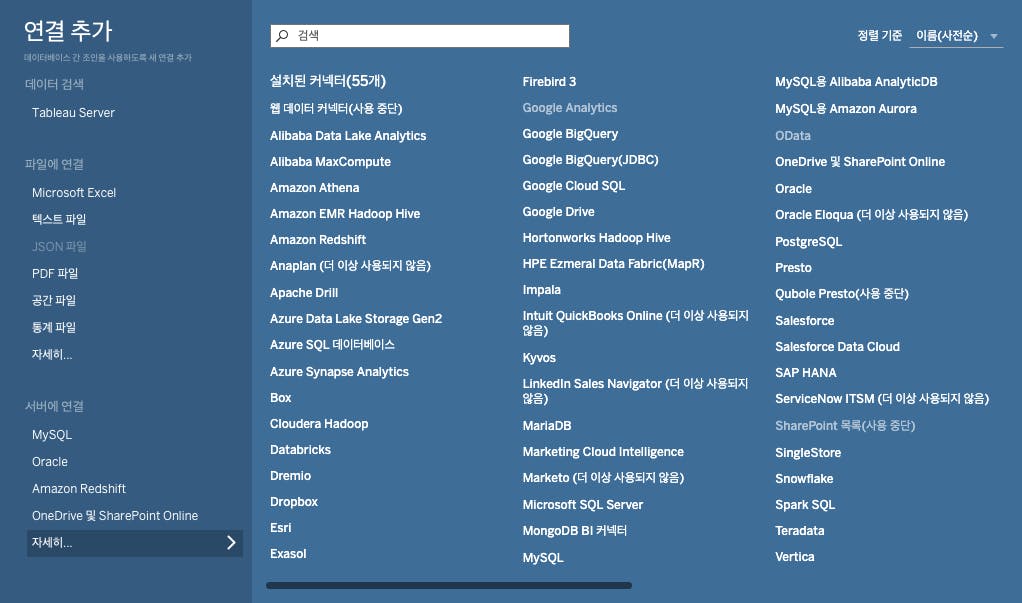
Task: Choose Alibaba Data Lake Analytics connector
Action: click(347, 136)
